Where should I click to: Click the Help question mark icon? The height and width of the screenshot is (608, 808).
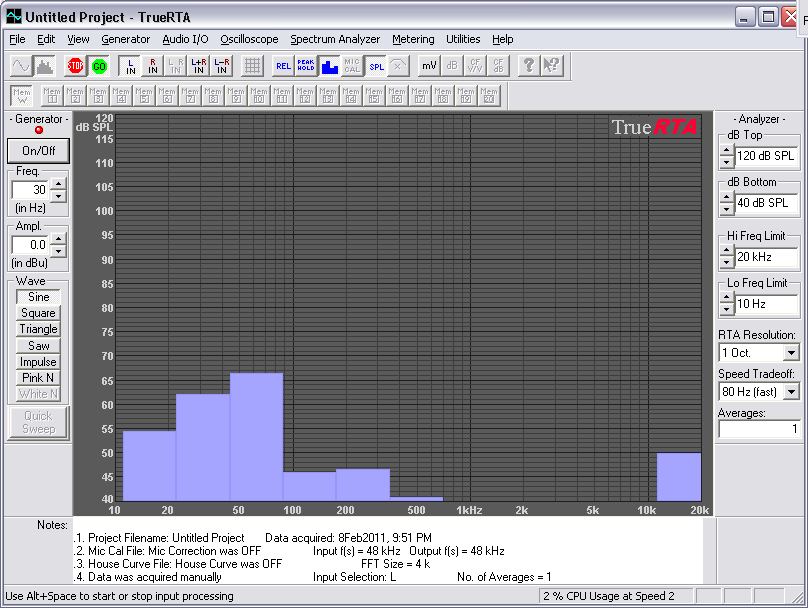(529, 66)
